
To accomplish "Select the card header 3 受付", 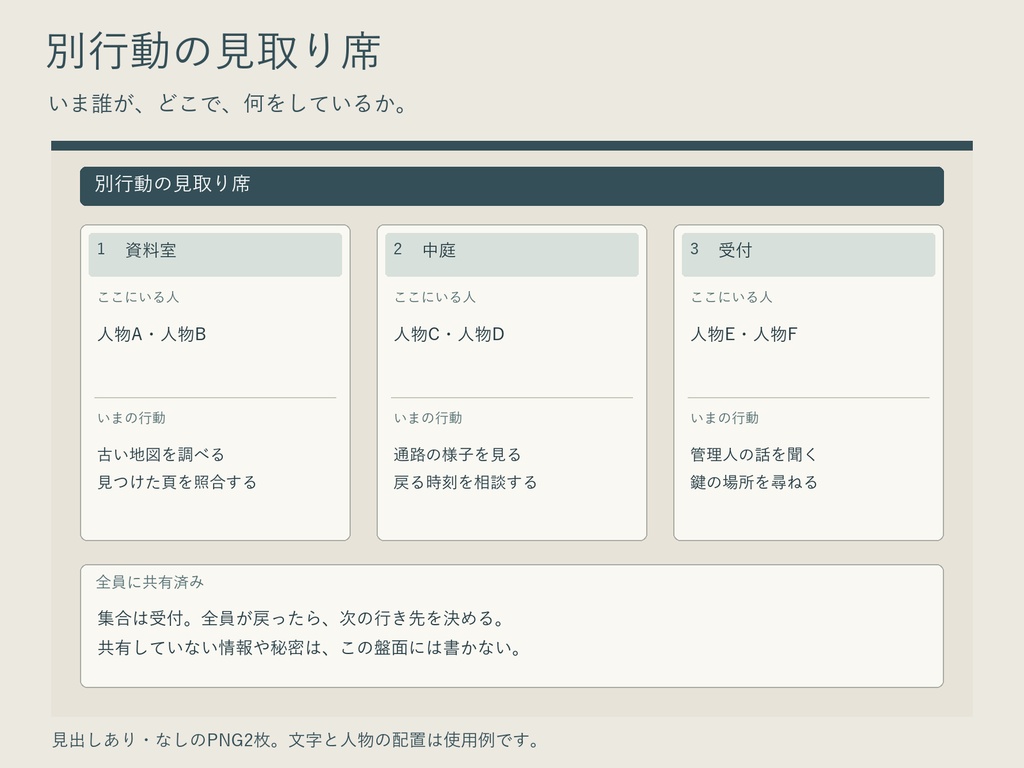I will pyautogui.click(x=808, y=255).
